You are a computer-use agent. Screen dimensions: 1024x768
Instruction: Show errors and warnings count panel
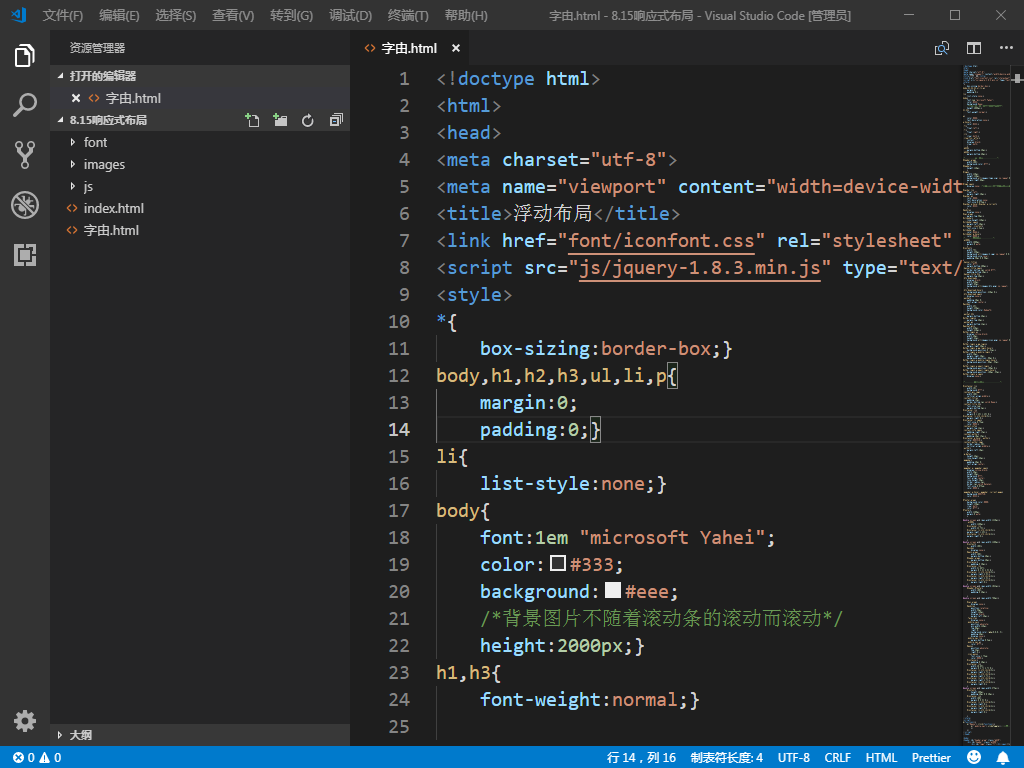click(x=37, y=758)
